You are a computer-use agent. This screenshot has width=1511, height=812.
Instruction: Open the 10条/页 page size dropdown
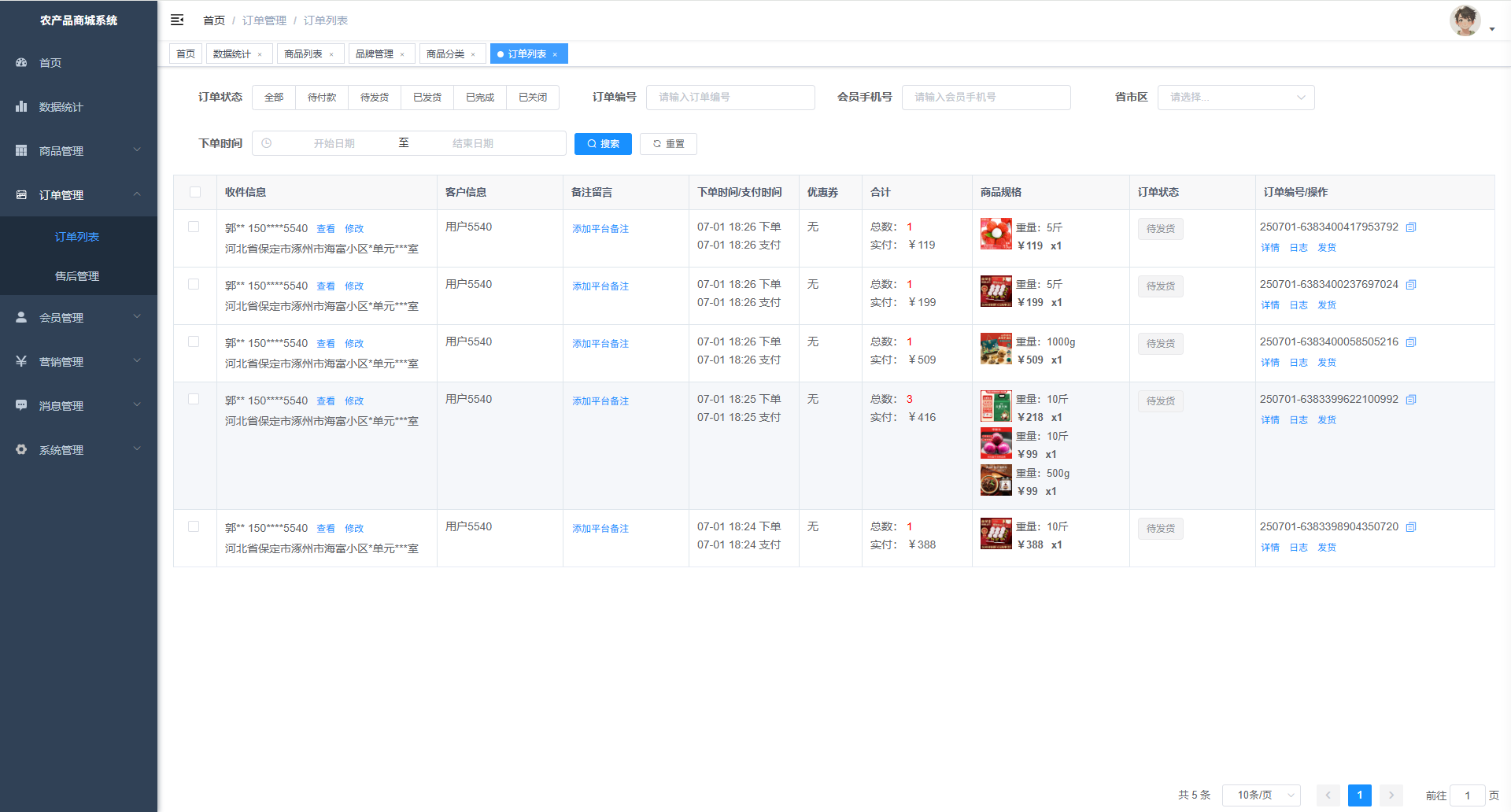(1261, 795)
